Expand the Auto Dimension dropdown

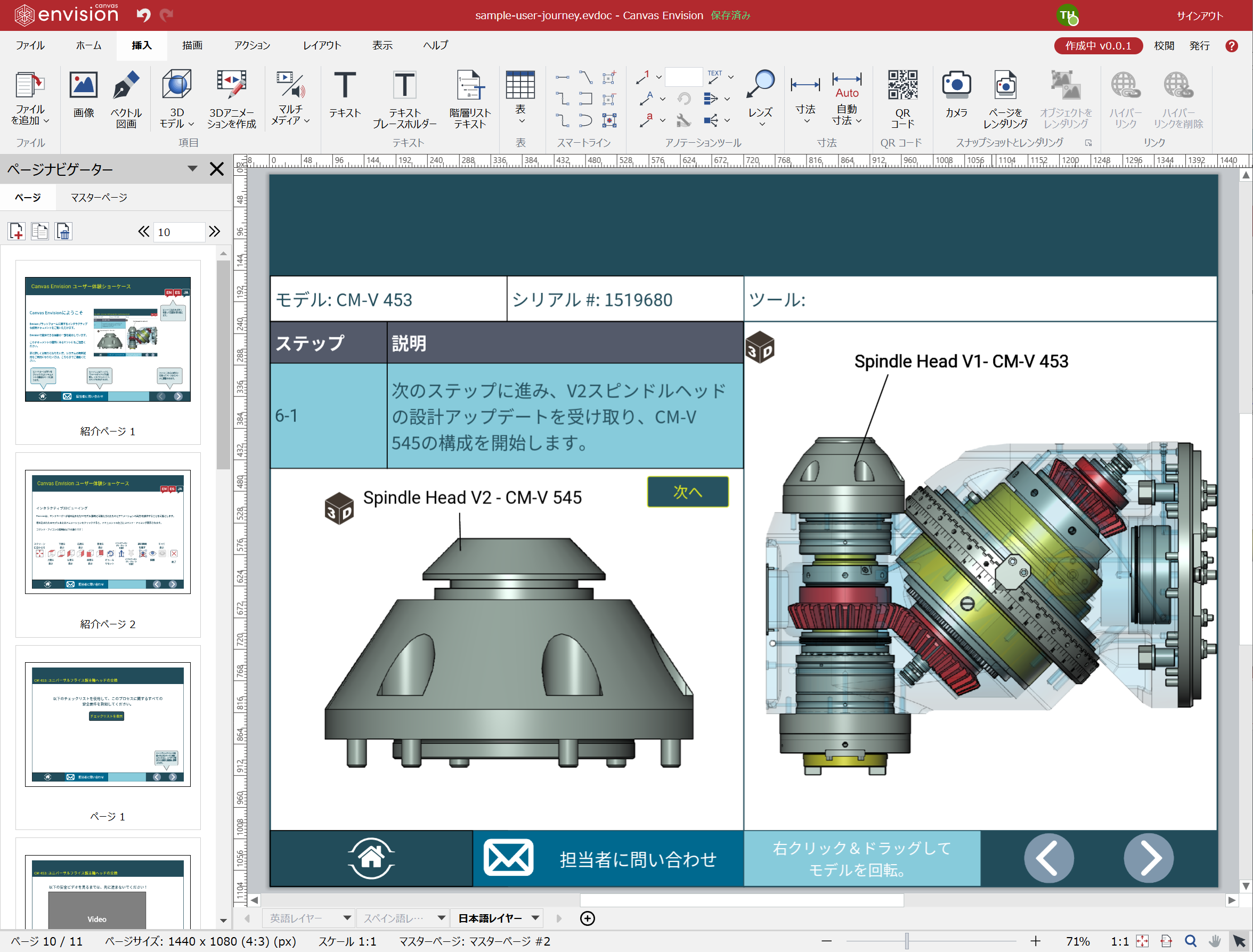859,121
